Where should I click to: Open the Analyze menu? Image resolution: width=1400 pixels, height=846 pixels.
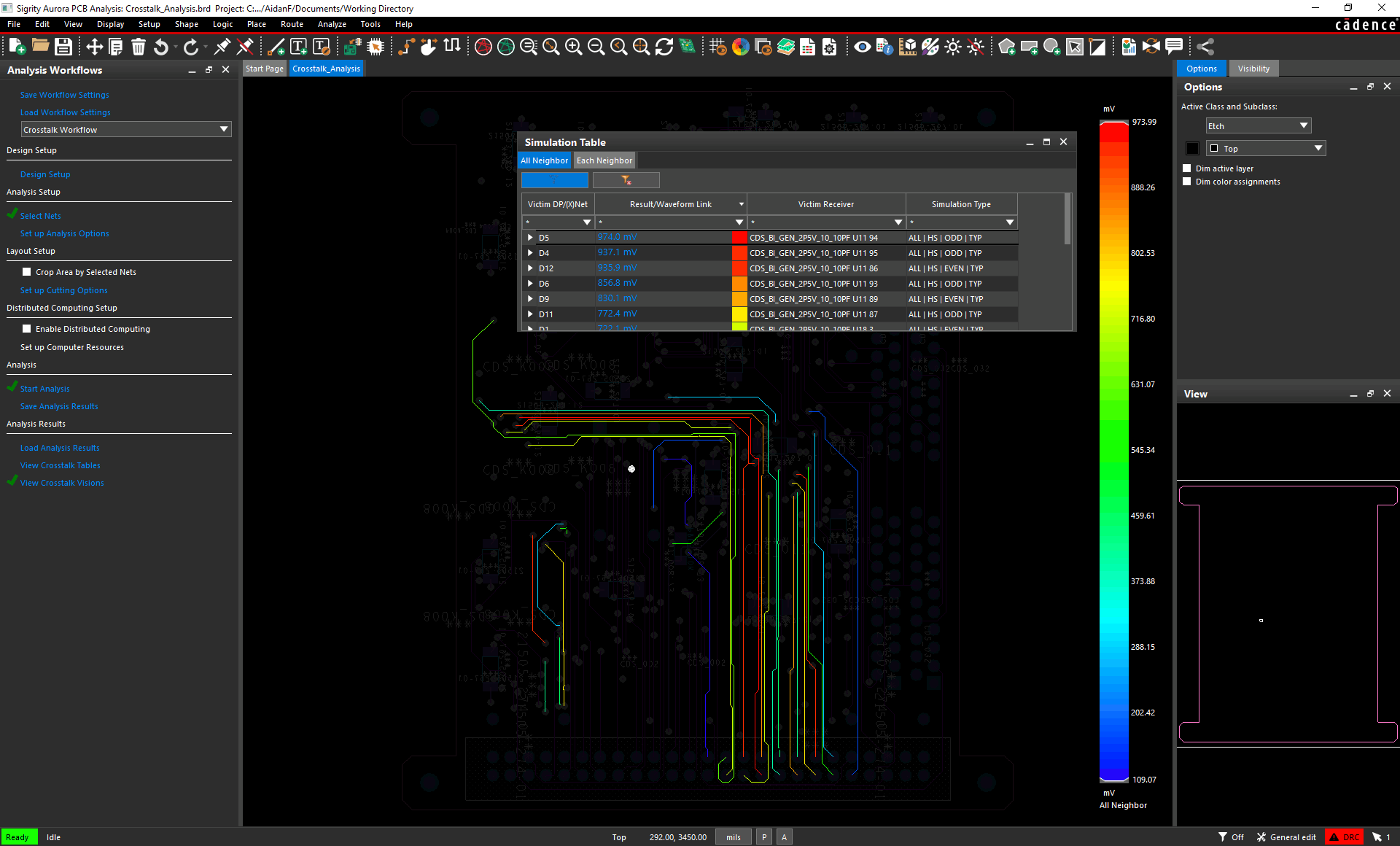332,24
